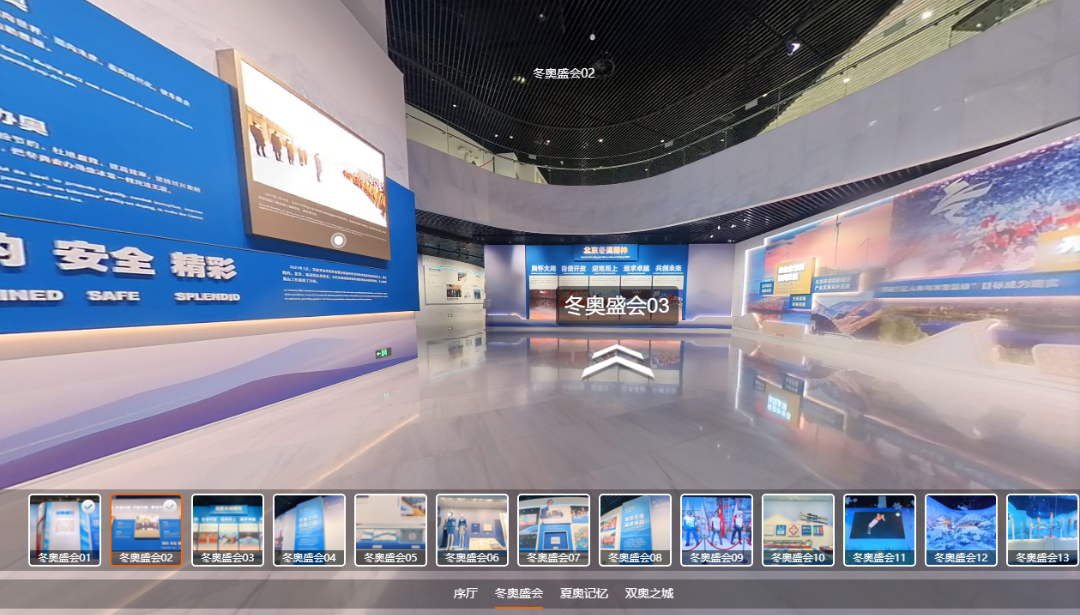
Task: Open the 冬奥盛会04 thumbnail
Action: [309, 529]
